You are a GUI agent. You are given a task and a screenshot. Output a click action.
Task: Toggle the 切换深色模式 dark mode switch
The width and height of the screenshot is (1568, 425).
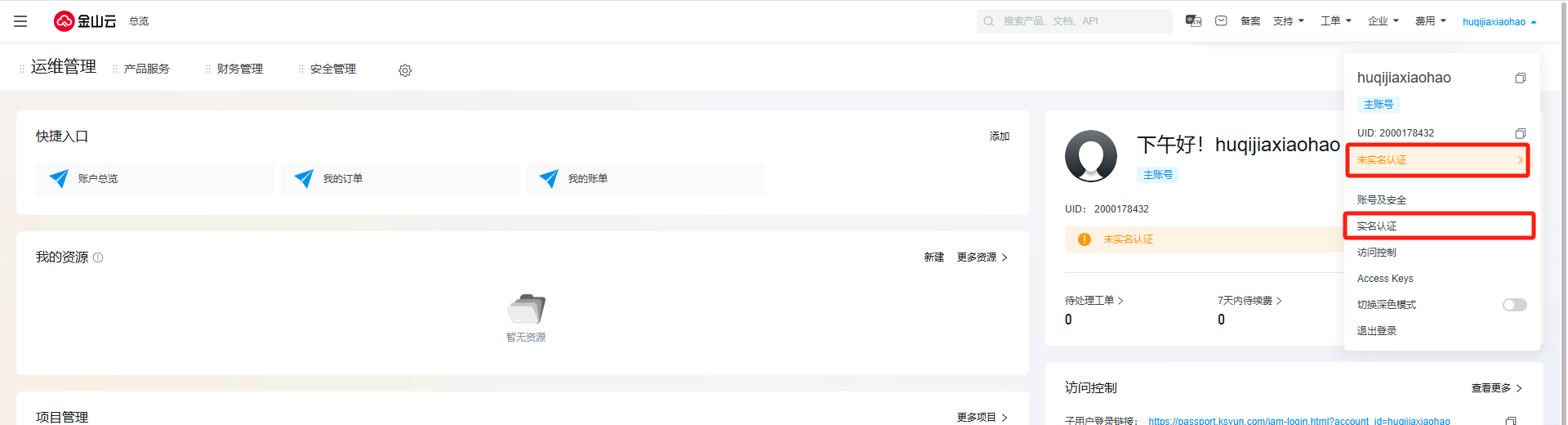[x=1514, y=305]
